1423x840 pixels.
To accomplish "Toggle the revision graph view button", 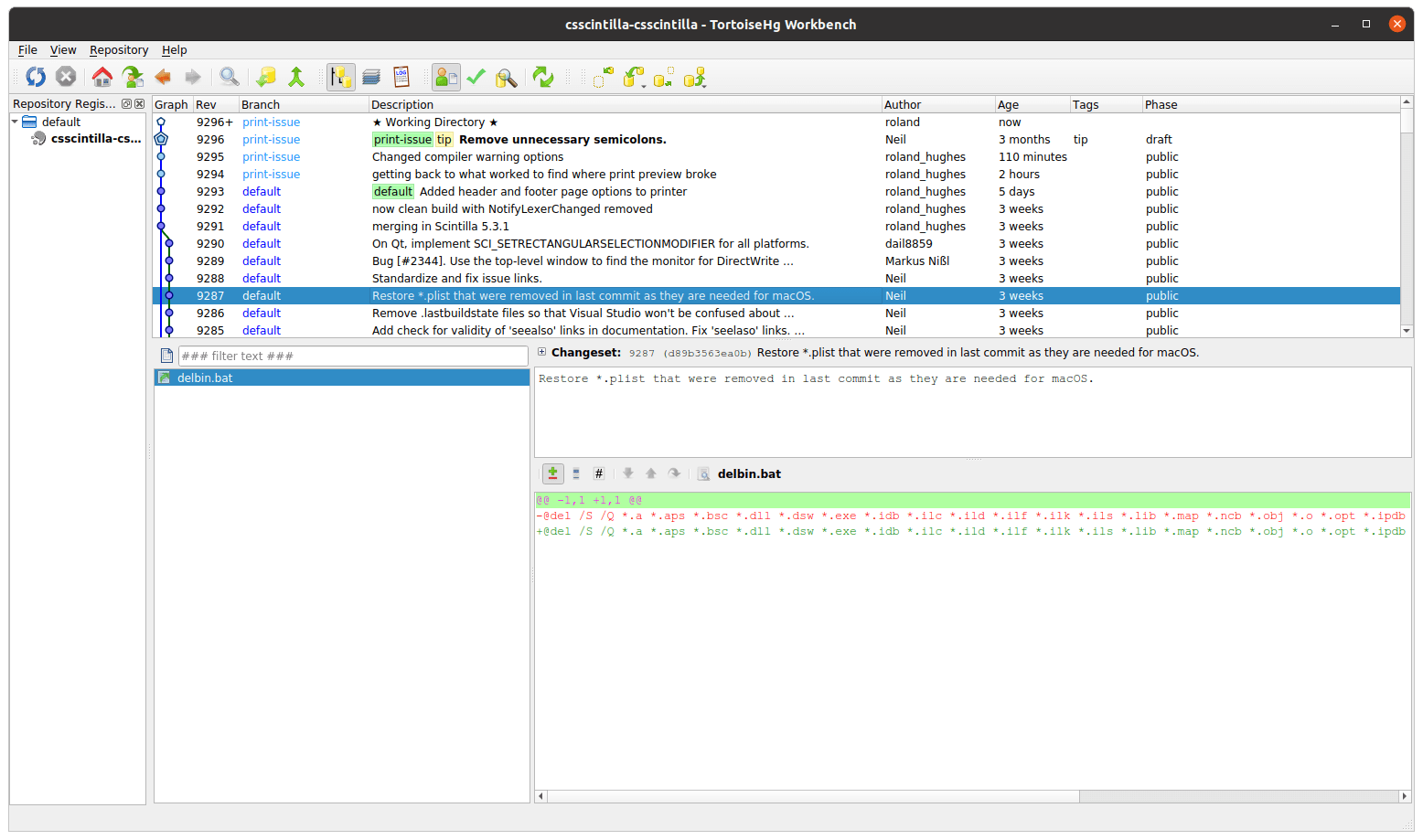I will click(x=341, y=78).
